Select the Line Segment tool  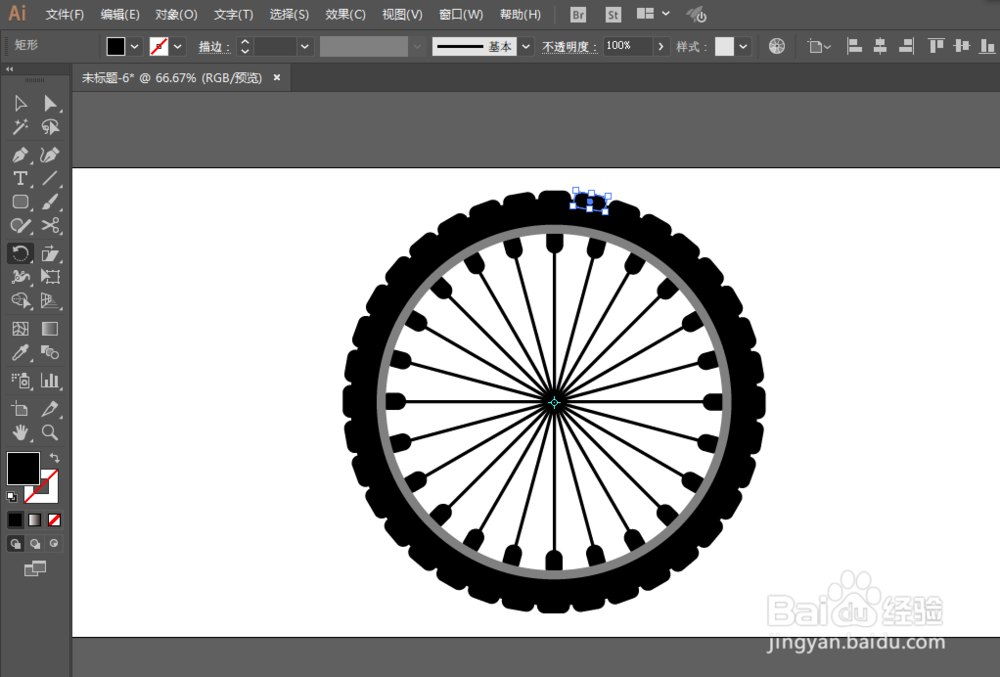[50, 178]
